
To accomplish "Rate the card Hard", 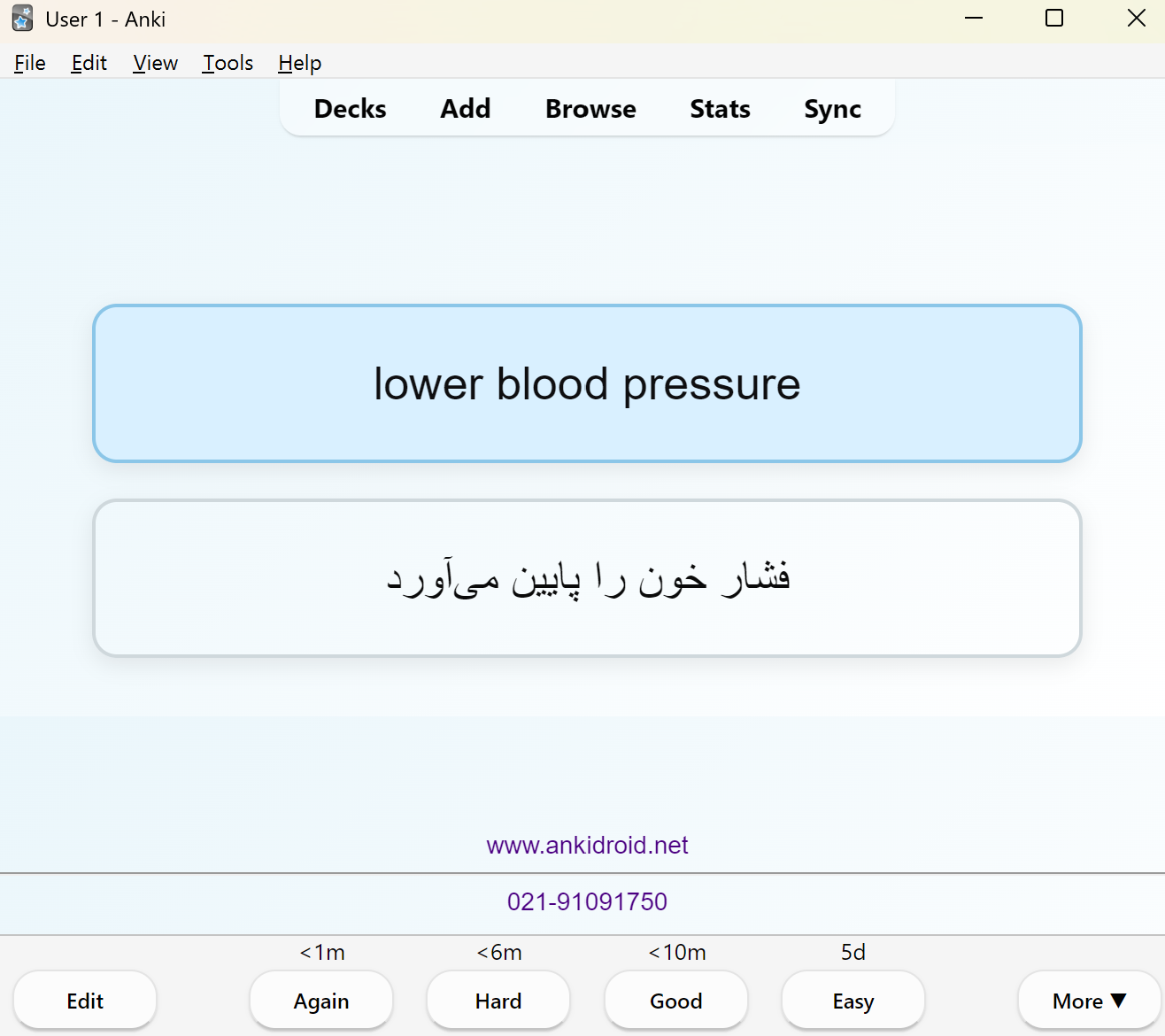I will click(498, 1001).
